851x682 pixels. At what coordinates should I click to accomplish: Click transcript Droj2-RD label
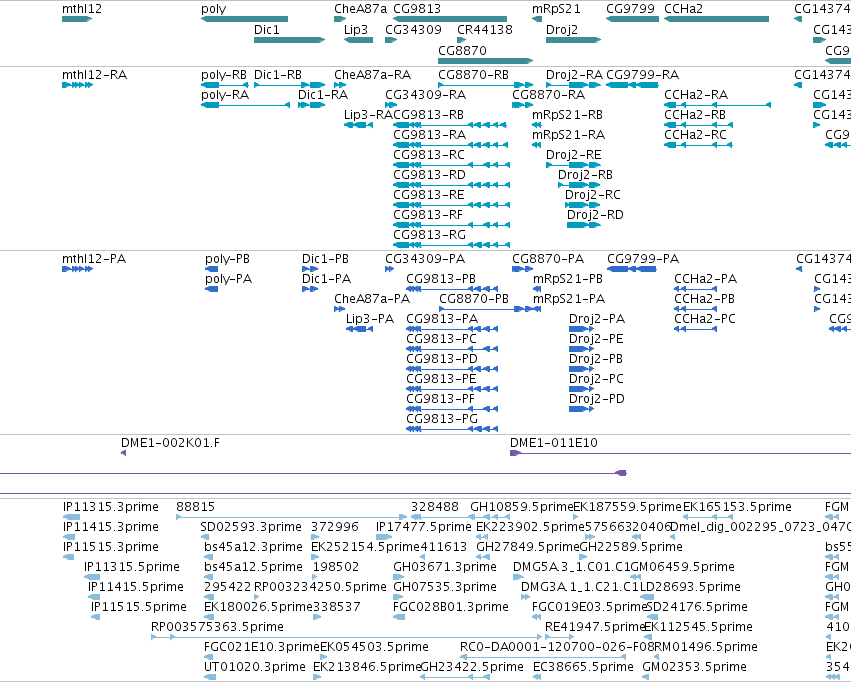pos(595,214)
